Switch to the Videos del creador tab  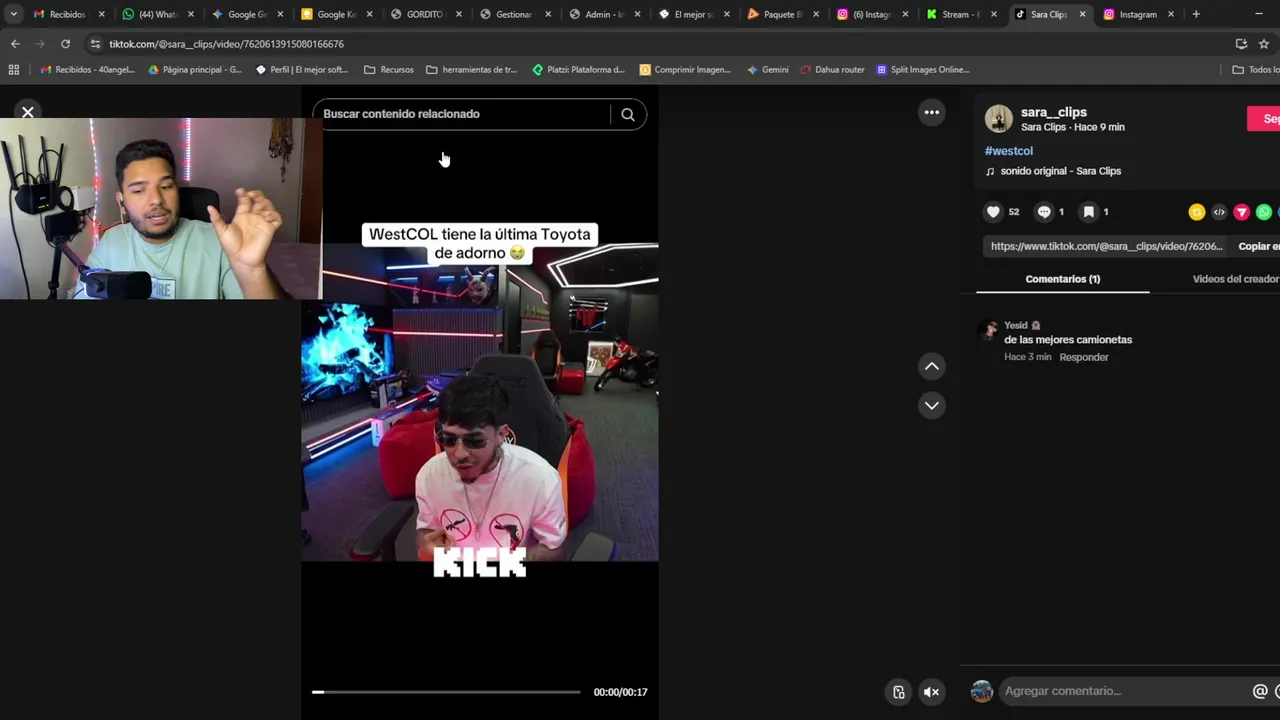coord(1236,279)
